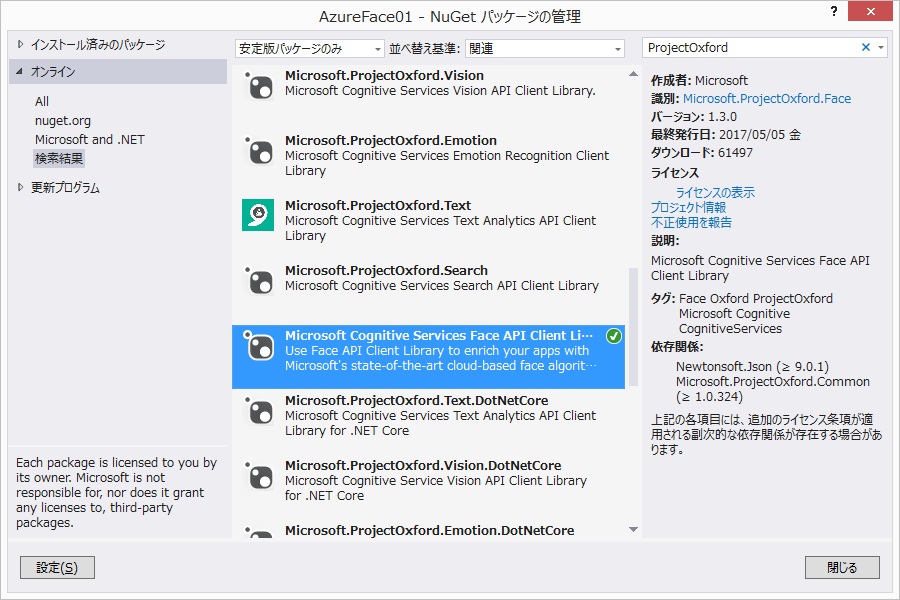
Task: Expand the インストール済みのパッケージ section
Action: coord(21,44)
